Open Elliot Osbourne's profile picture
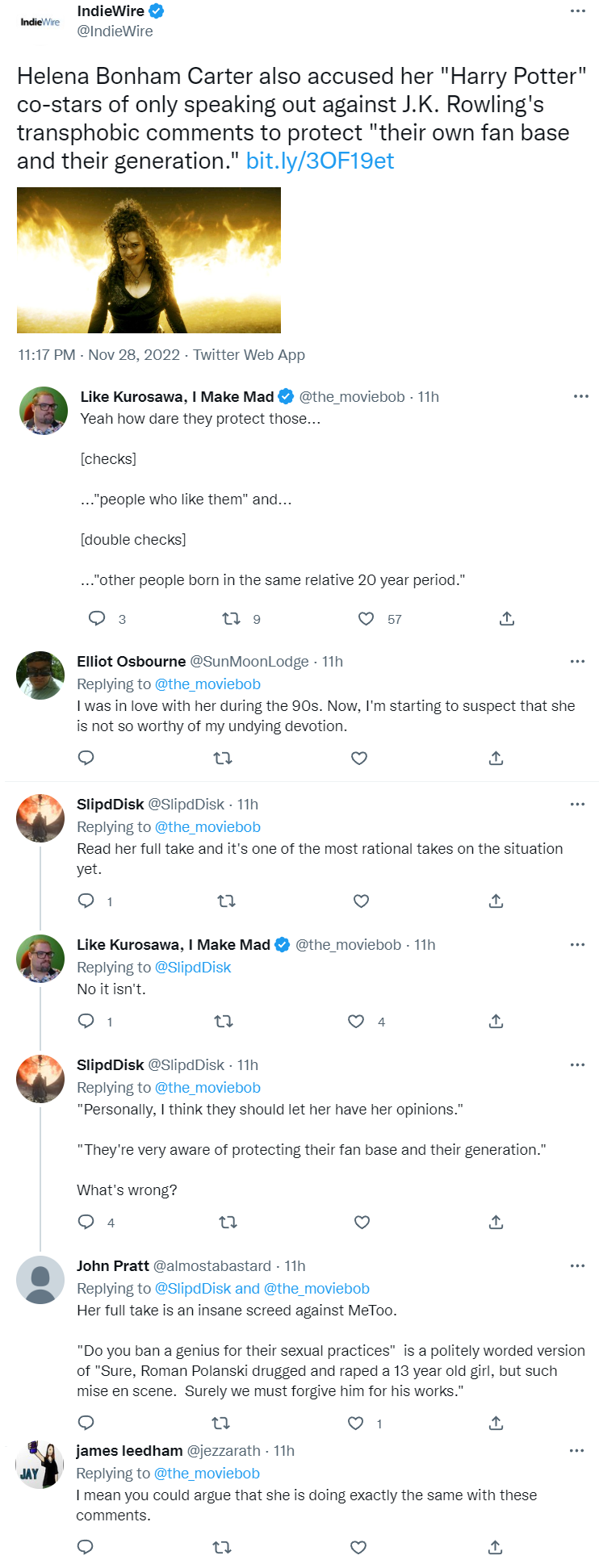The width and height of the screenshot is (599, 1568). [x=40, y=675]
